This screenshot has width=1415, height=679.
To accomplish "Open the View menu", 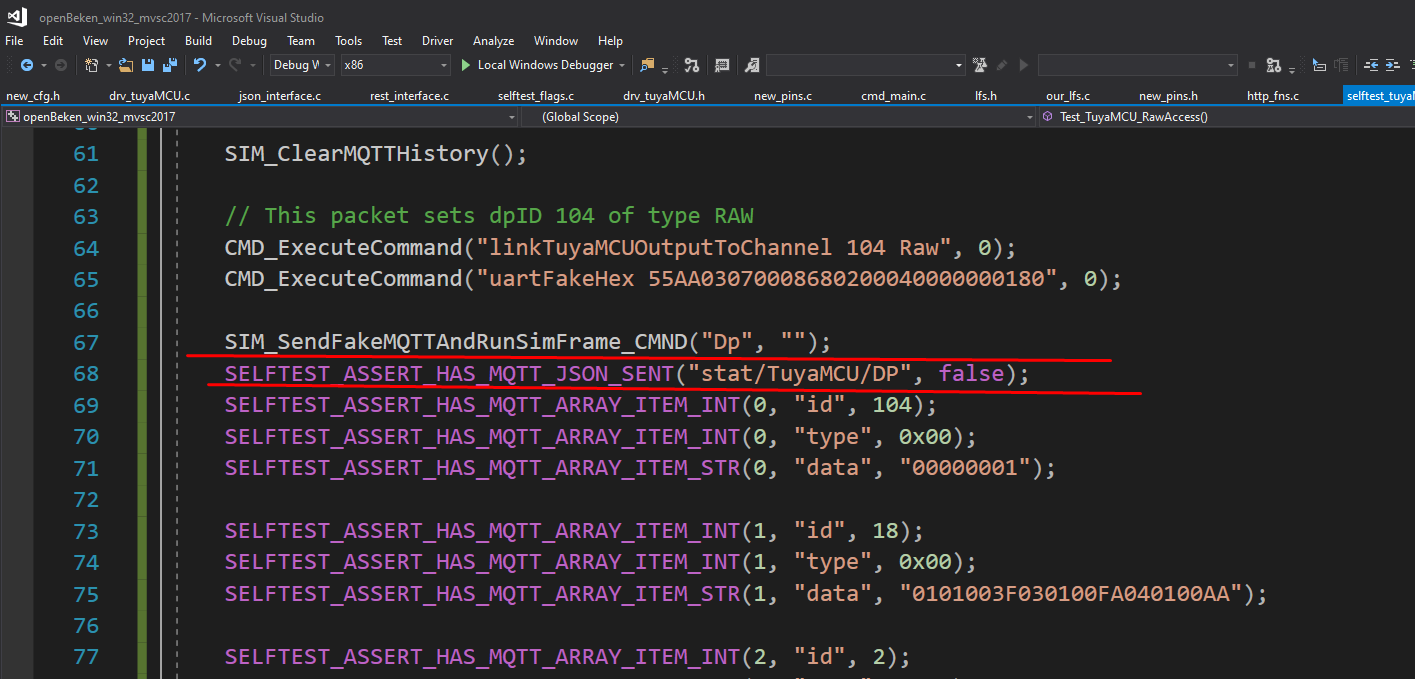I will 95,41.
